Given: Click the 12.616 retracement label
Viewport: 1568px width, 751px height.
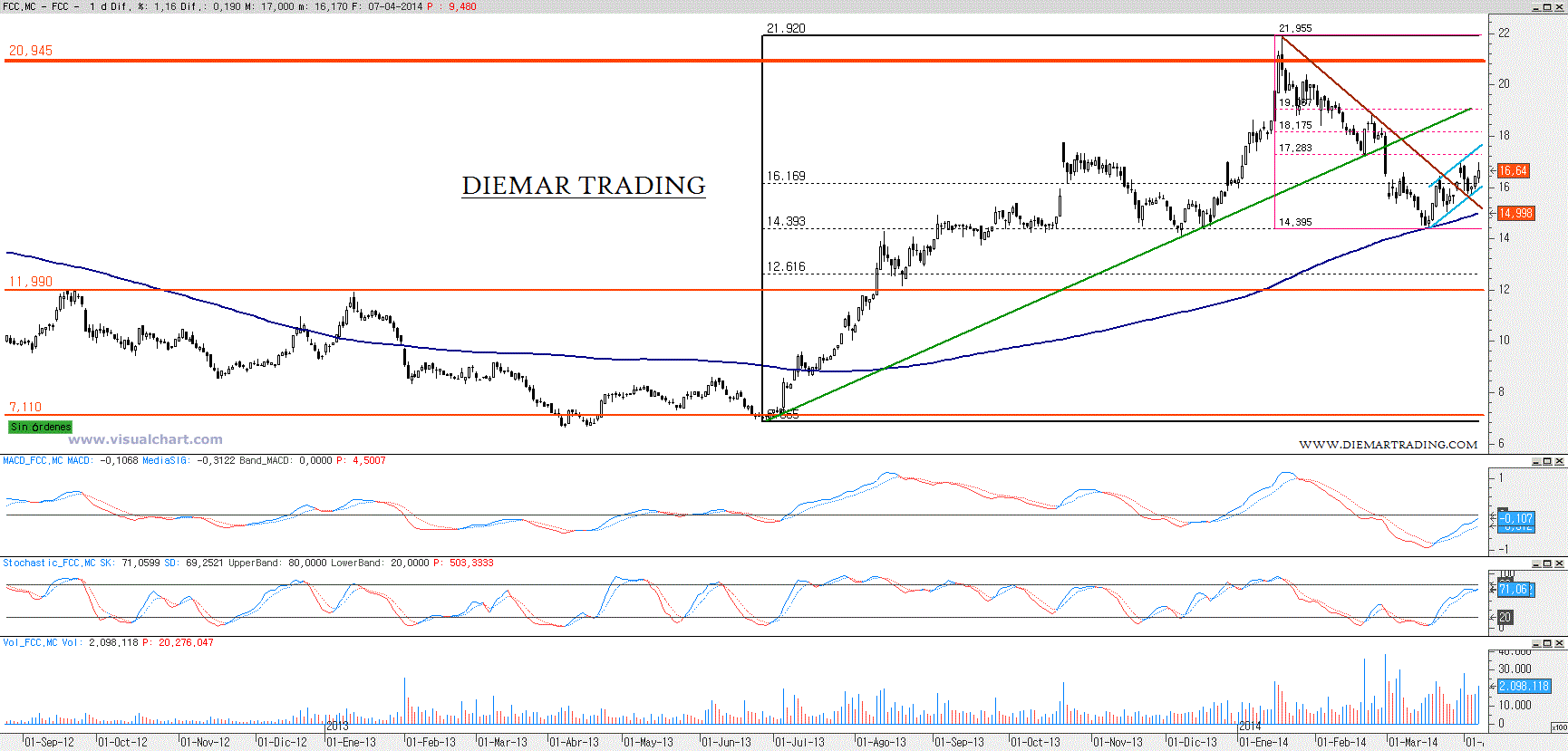Looking at the screenshot, I should (786, 266).
